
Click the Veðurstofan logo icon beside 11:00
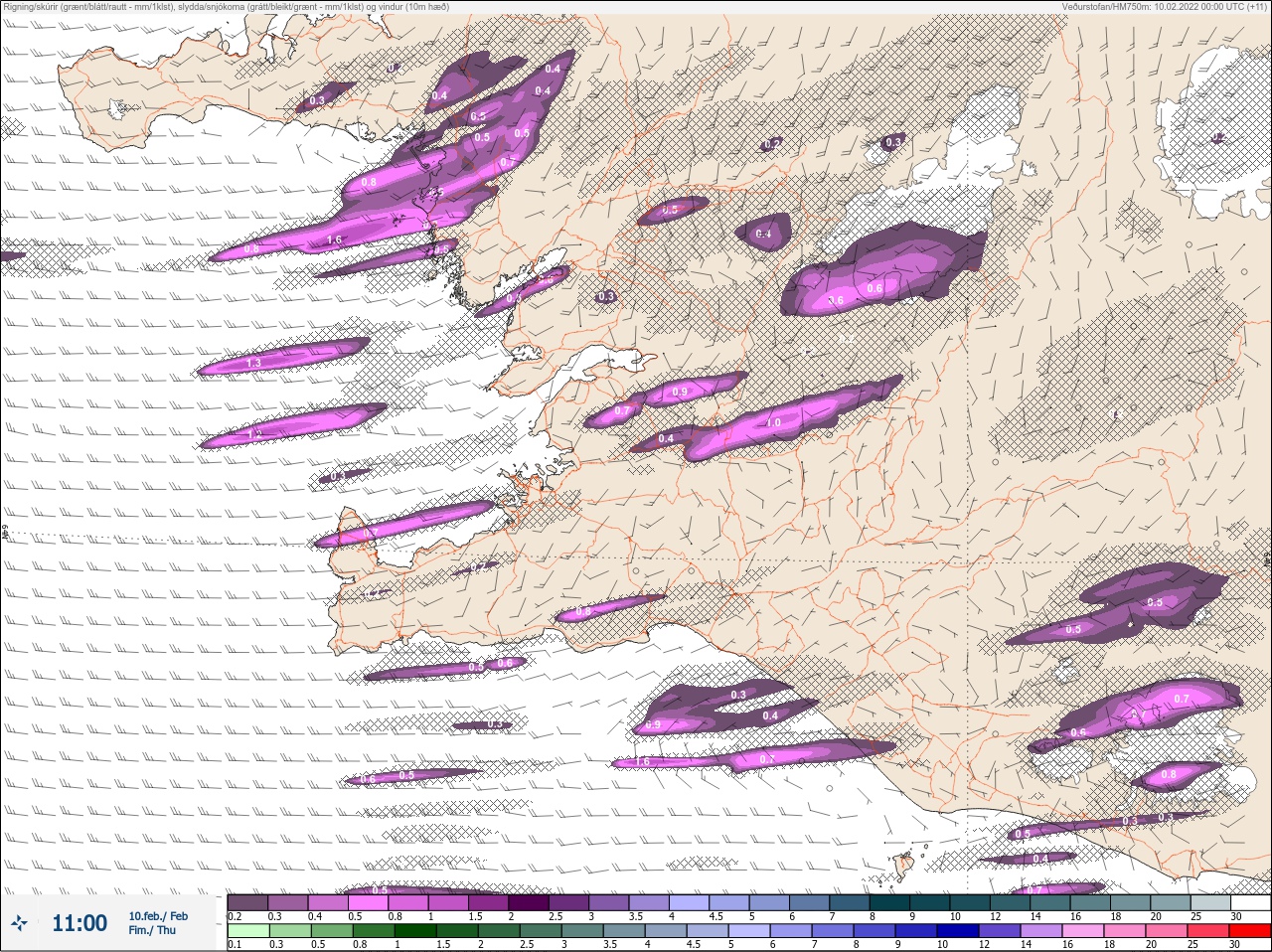pos(19,923)
